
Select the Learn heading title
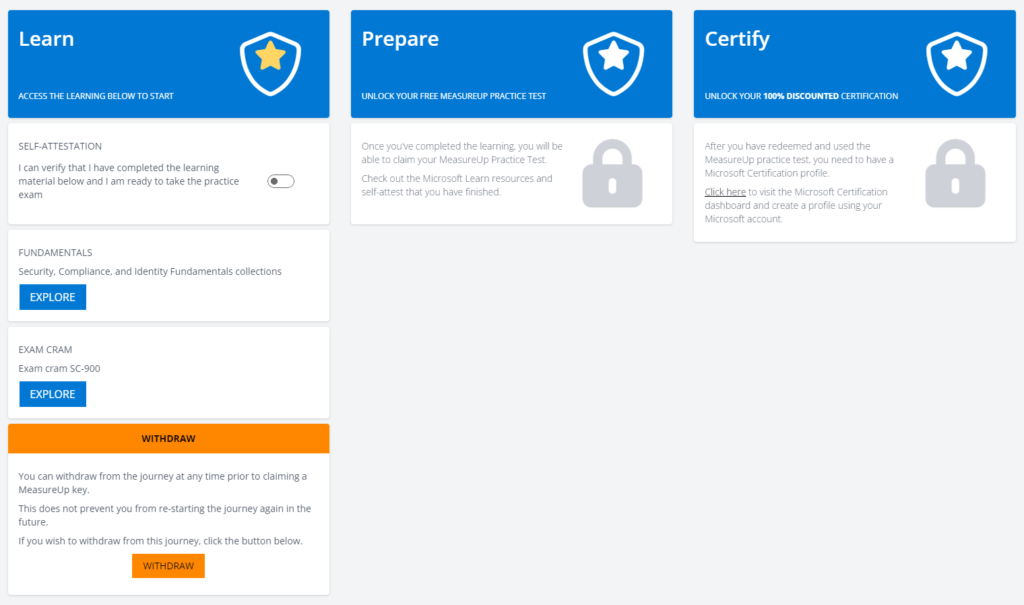[46, 39]
